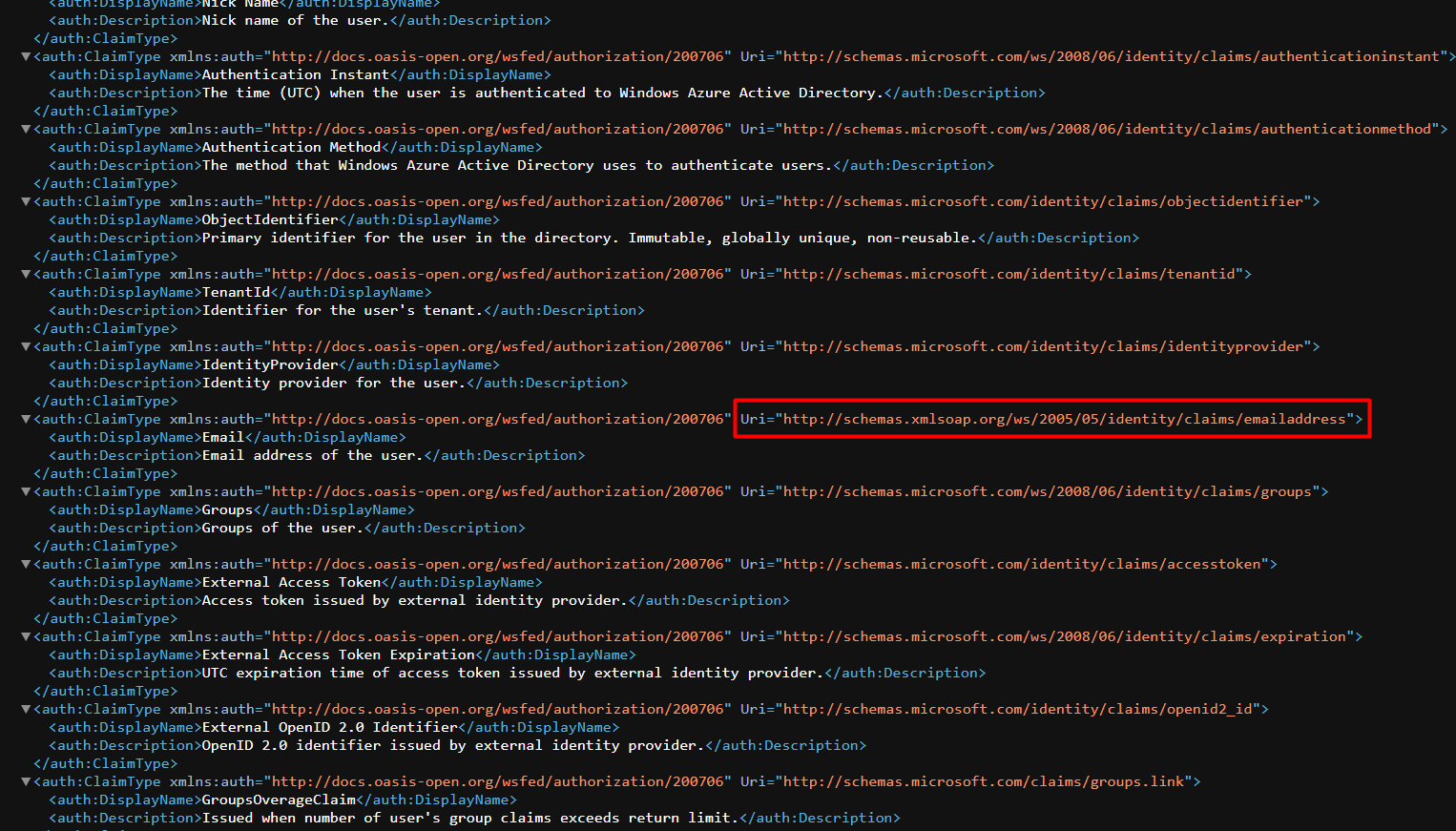Click the 'TenantId' display name text
The image size is (1456, 831).
pos(236,292)
